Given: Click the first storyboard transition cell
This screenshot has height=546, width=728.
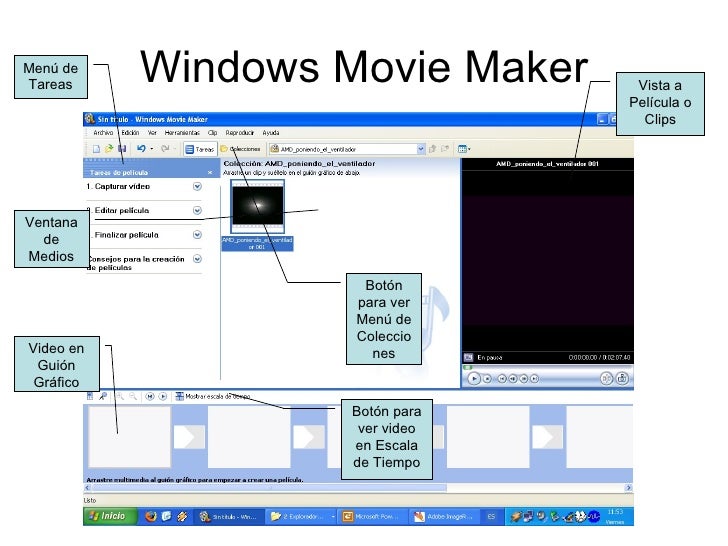Looking at the screenshot, I should [x=189, y=437].
